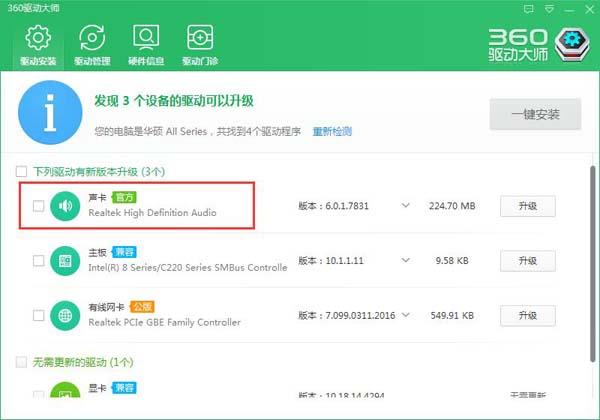Click the 一键安装 button

[x=535, y=114]
